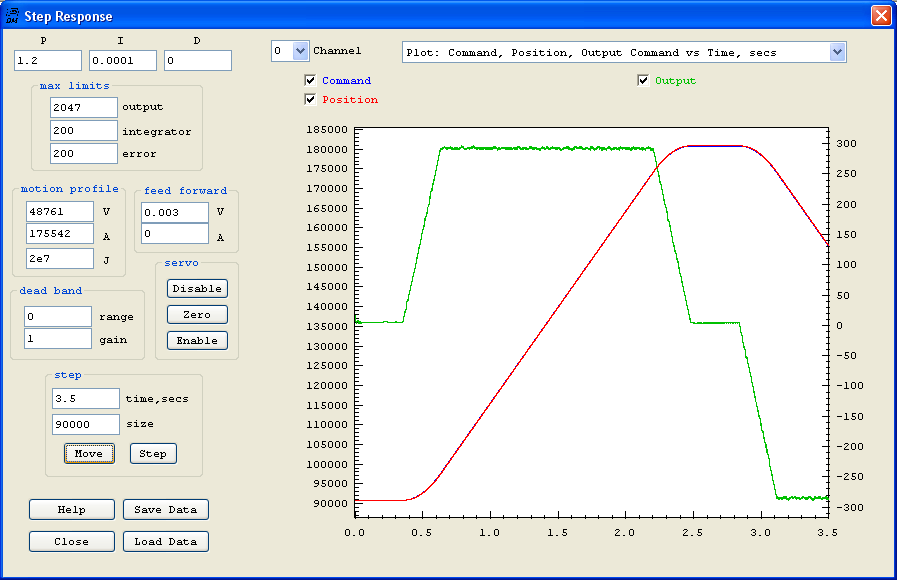This screenshot has height=580, width=897.
Task: Click the Step button
Action: pos(153,454)
